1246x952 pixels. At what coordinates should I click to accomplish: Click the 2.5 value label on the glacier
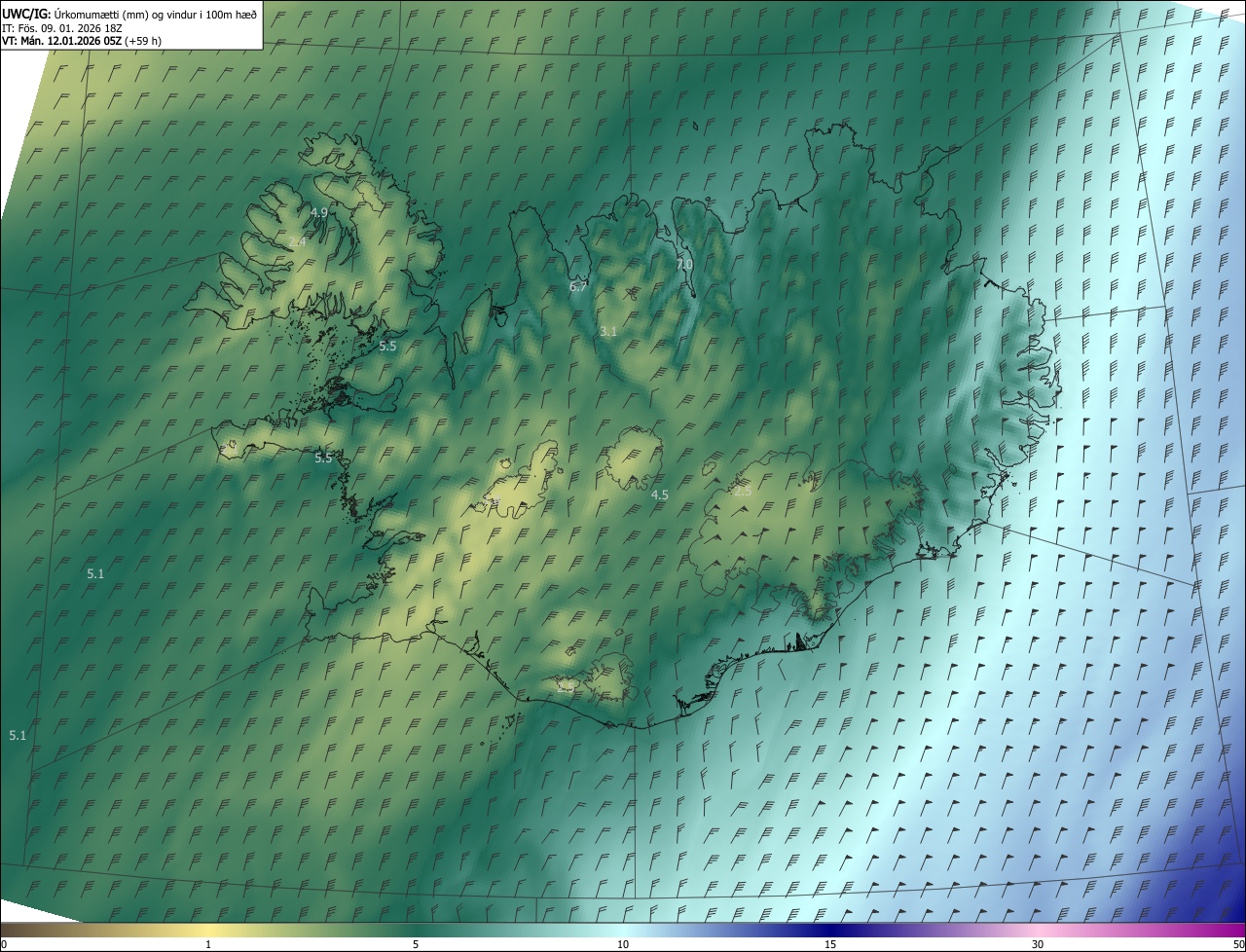(743, 492)
